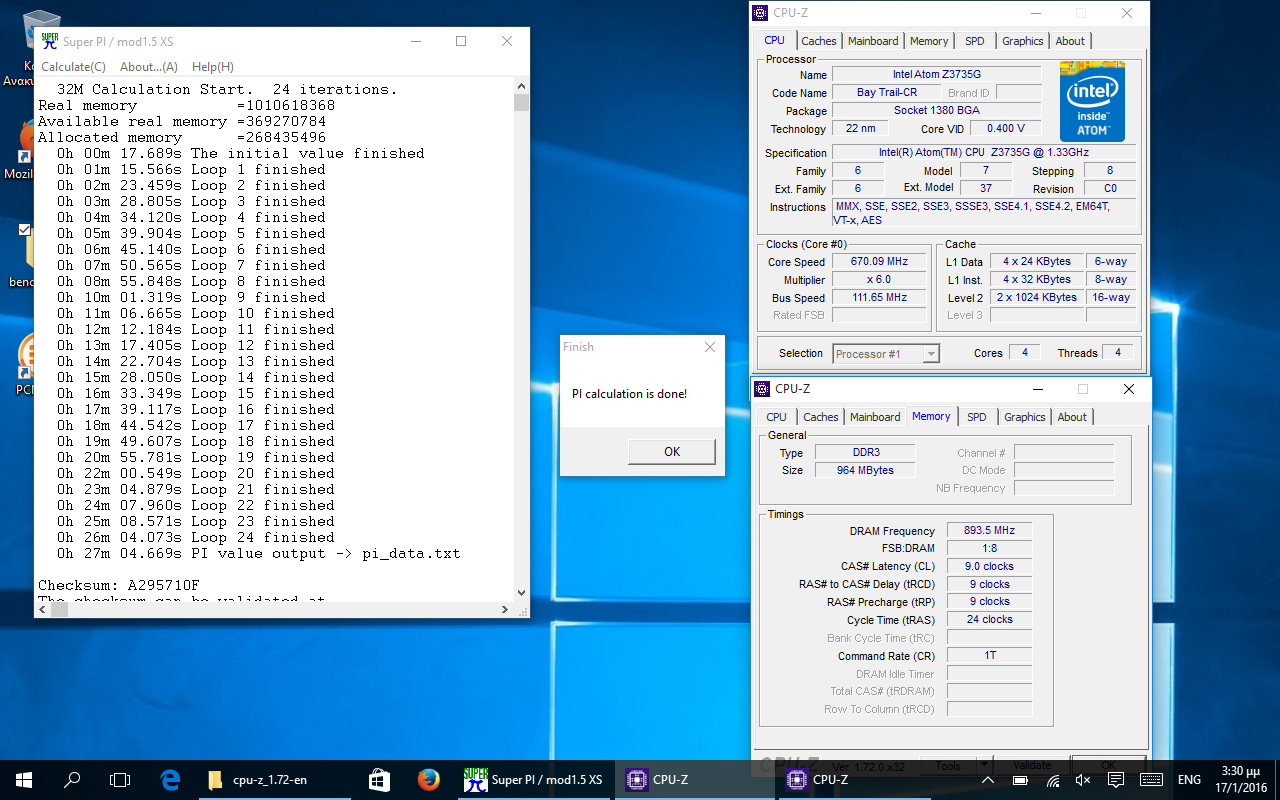The image size is (1280, 800).
Task: Open Memory tab in upper CPU-Z
Action: 929,41
